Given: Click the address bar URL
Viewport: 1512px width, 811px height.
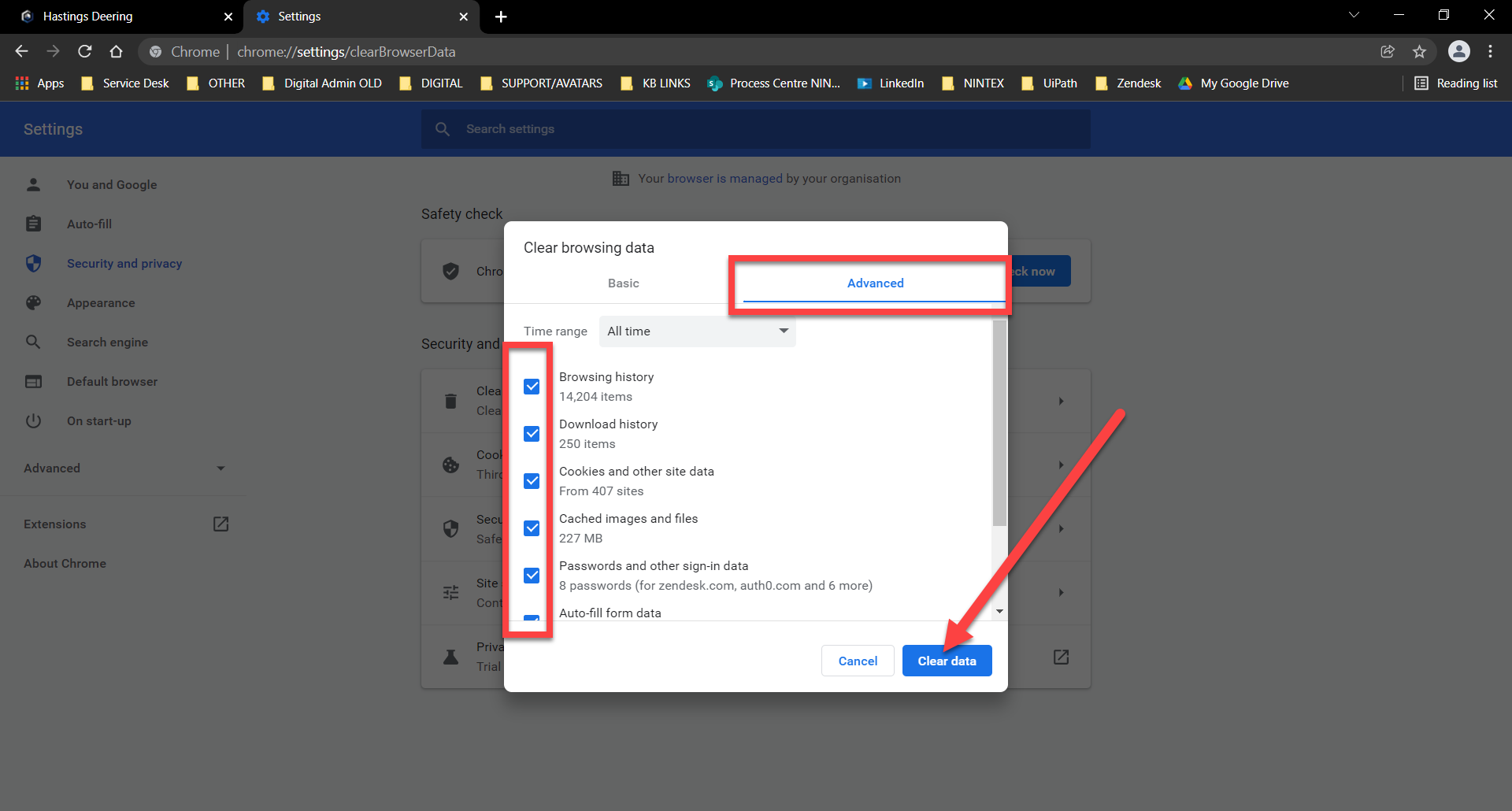Looking at the screenshot, I should pos(346,52).
